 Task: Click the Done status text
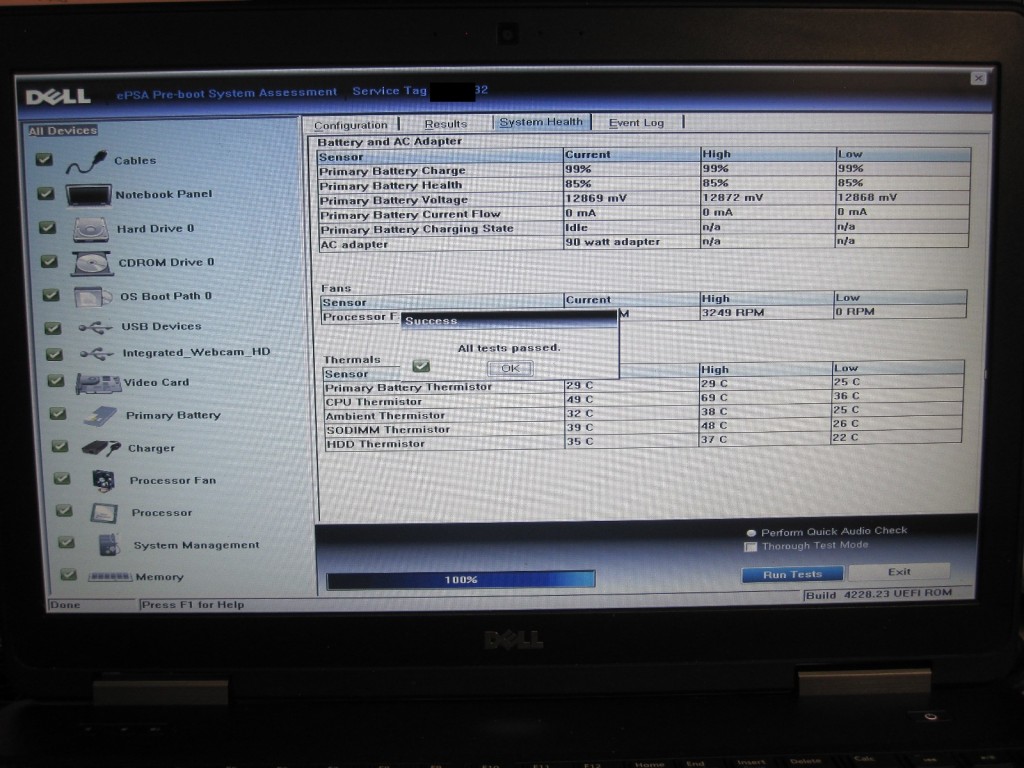[x=65, y=605]
